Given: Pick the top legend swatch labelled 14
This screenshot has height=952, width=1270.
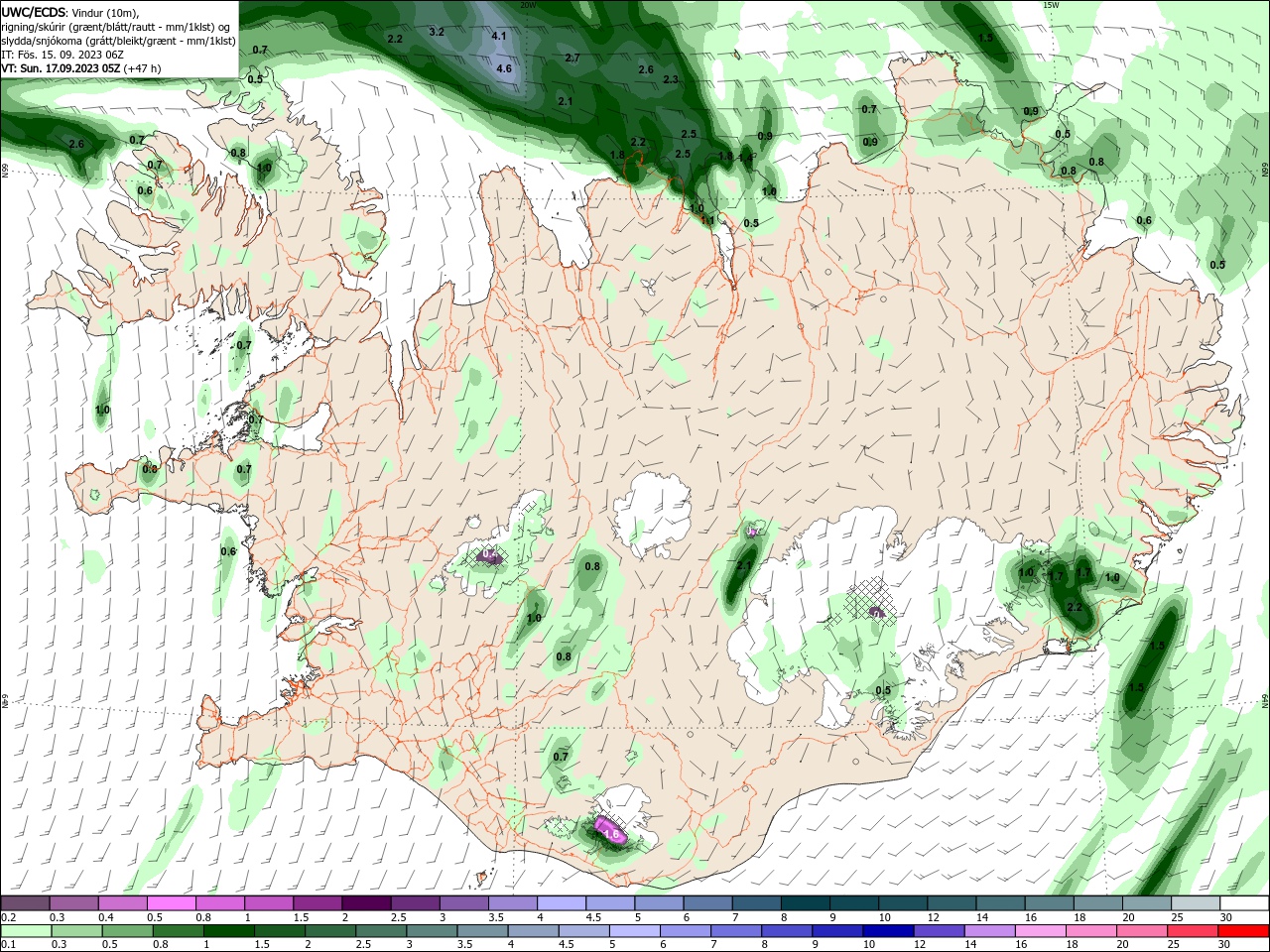Looking at the screenshot, I should [x=1001, y=903].
